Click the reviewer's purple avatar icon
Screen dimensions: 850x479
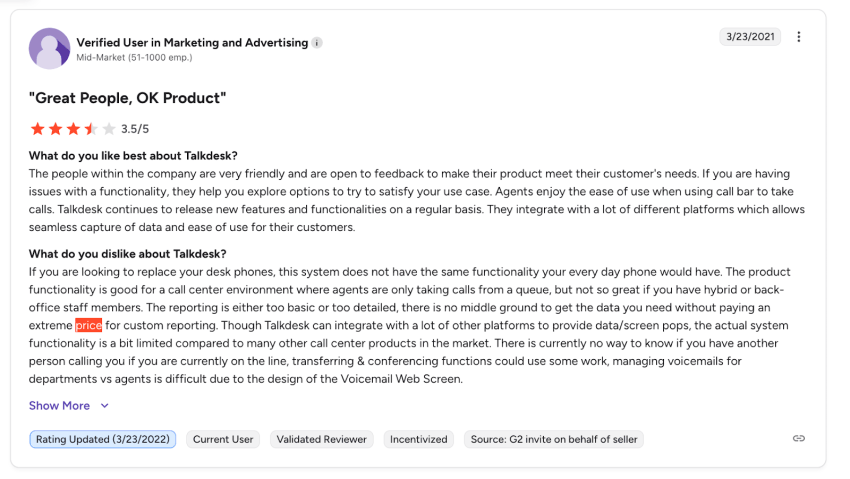49,48
